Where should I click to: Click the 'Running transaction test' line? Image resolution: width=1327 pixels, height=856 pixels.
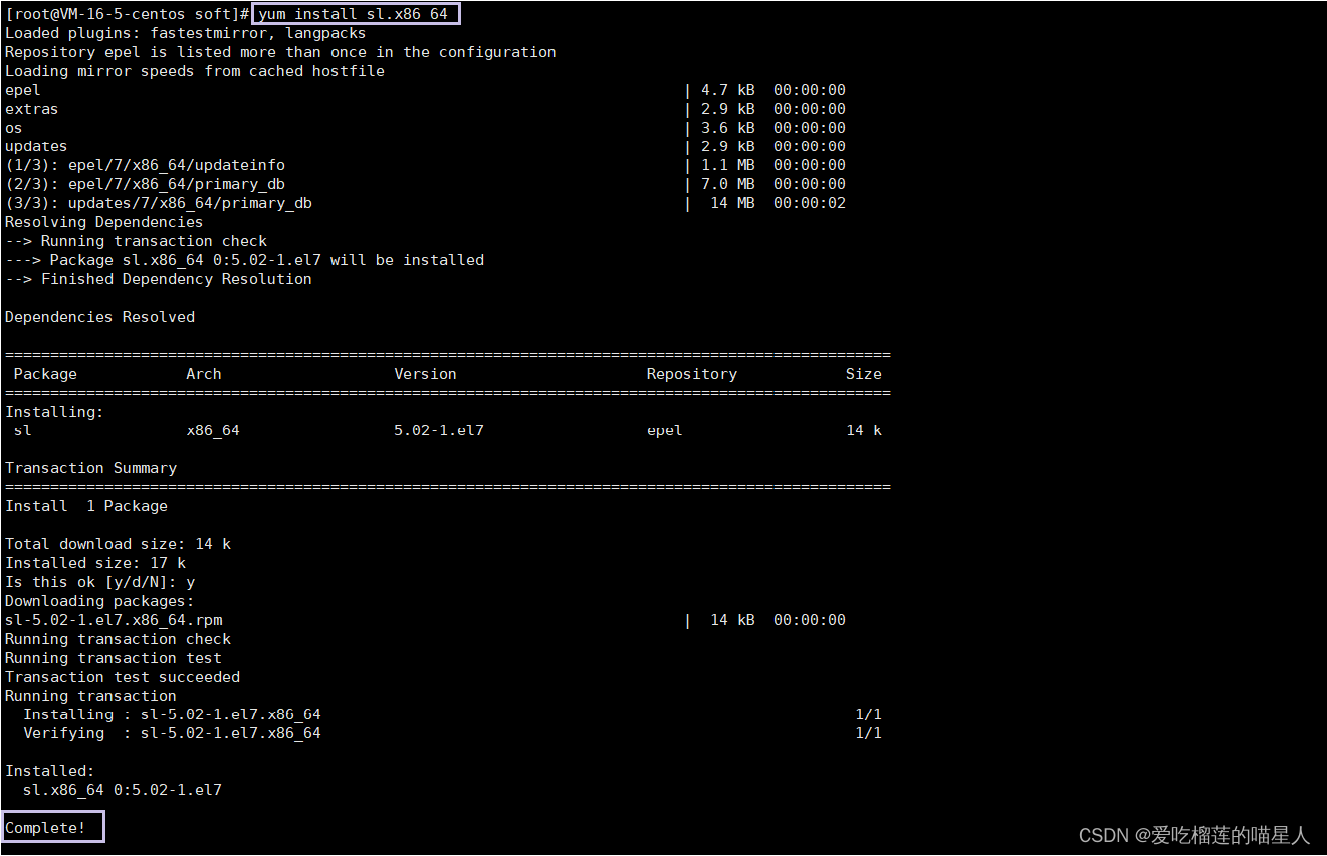tap(113, 658)
